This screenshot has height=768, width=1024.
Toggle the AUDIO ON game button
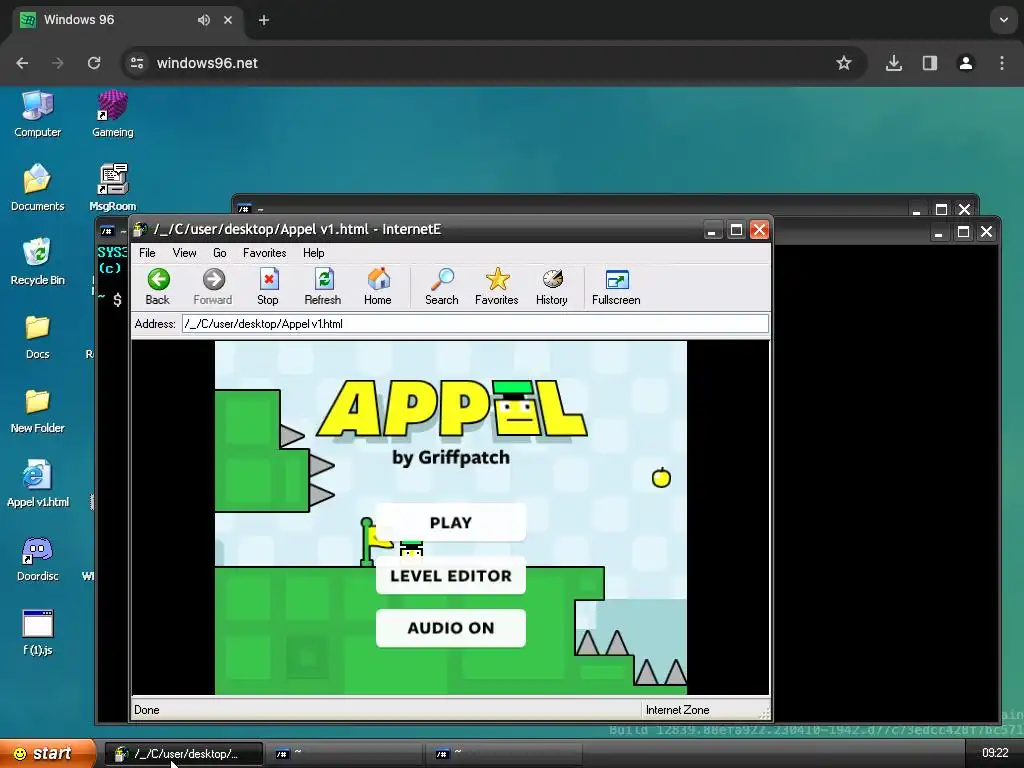click(x=451, y=628)
